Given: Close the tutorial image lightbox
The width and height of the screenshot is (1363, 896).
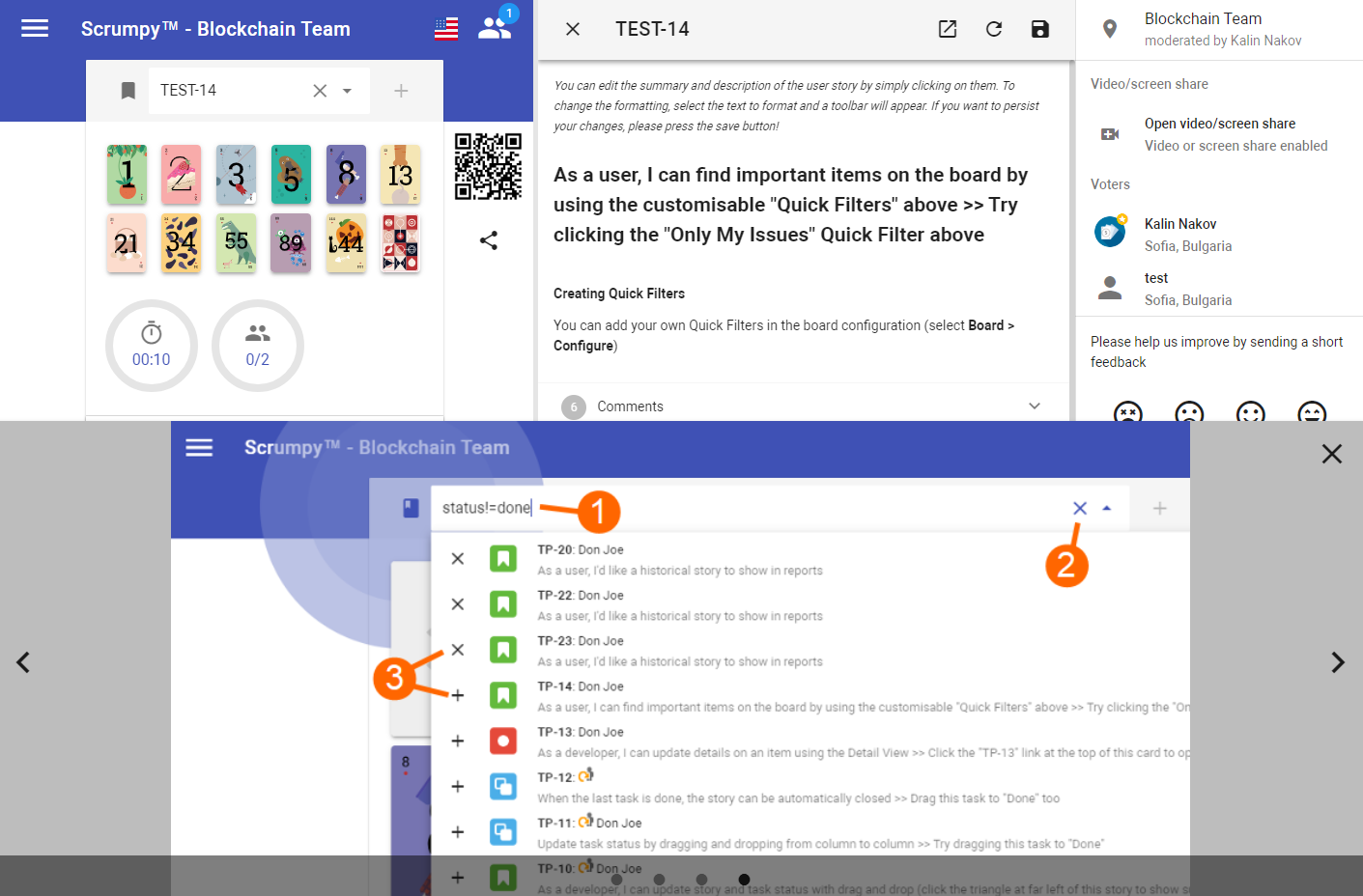Looking at the screenshot, I should pyautogui.click(x=1332, y=454).
